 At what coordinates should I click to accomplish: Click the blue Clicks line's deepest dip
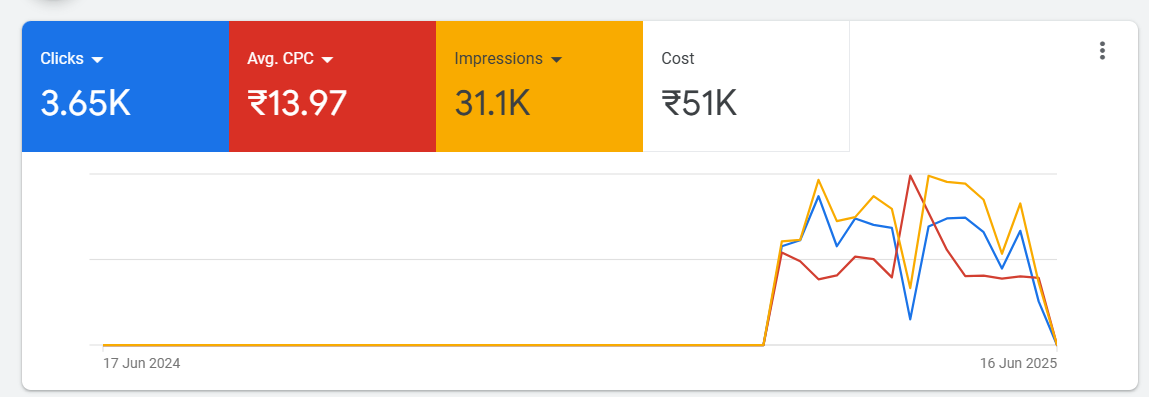tap(910, 319)
